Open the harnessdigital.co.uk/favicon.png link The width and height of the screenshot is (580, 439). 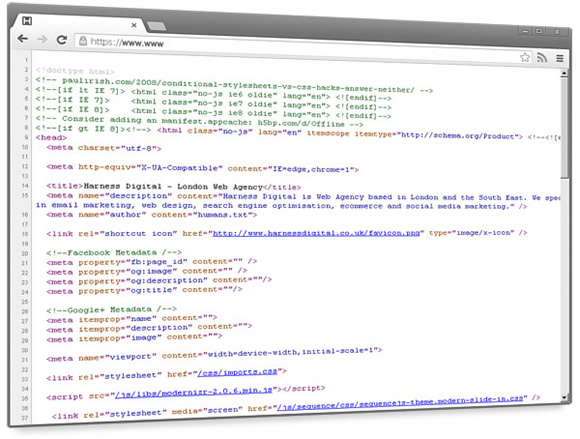(316, 233)
